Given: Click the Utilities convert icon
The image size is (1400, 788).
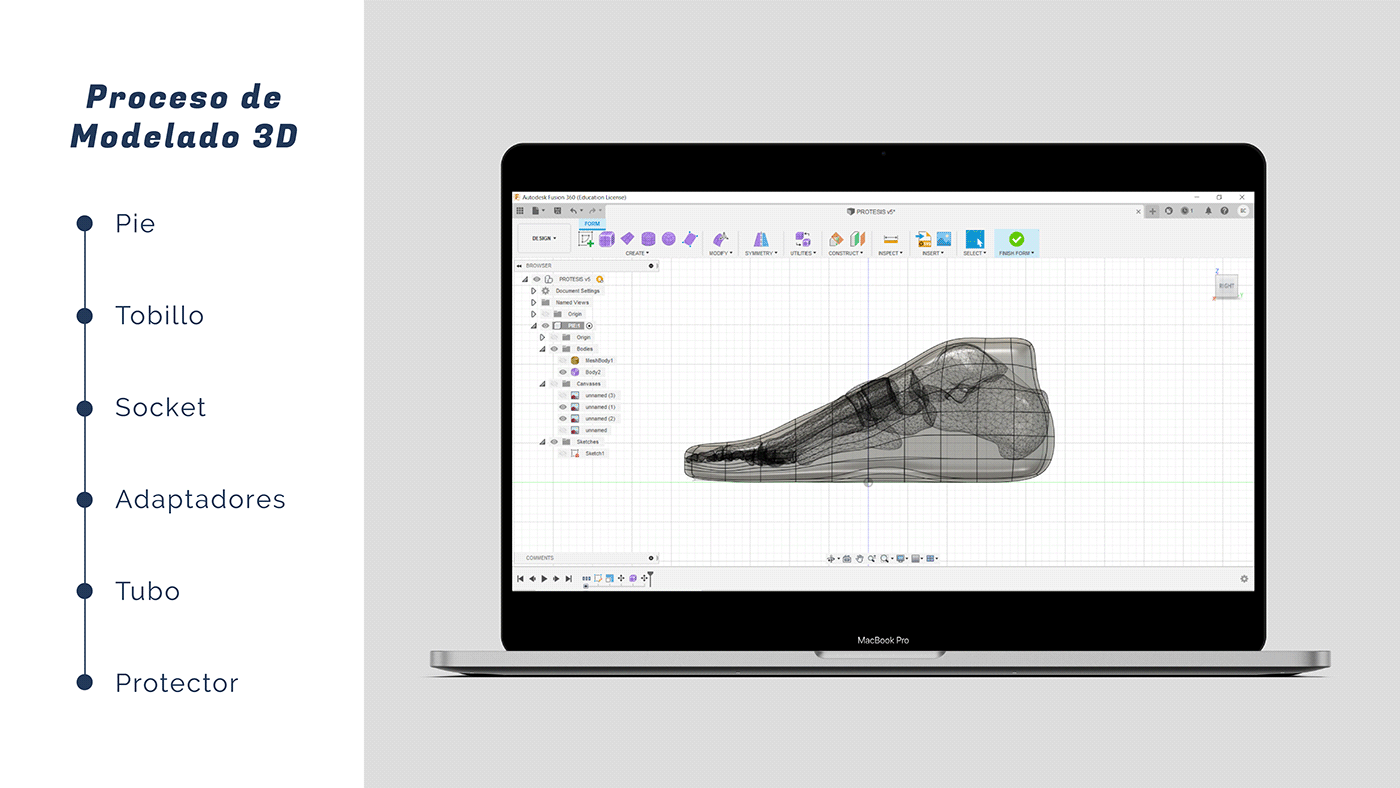Looking at the screenshot, I should [x=802, y=239].
